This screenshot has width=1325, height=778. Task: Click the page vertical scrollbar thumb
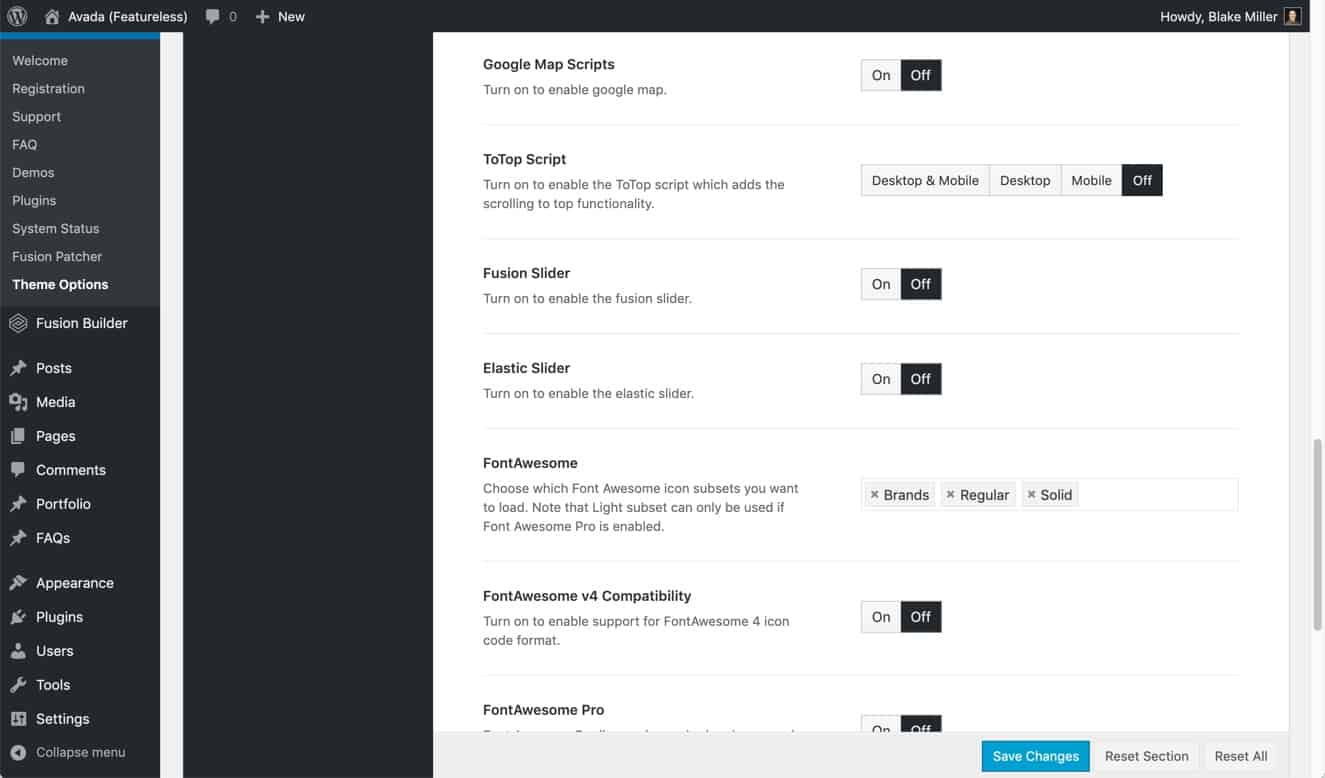tap(1317, 535)
